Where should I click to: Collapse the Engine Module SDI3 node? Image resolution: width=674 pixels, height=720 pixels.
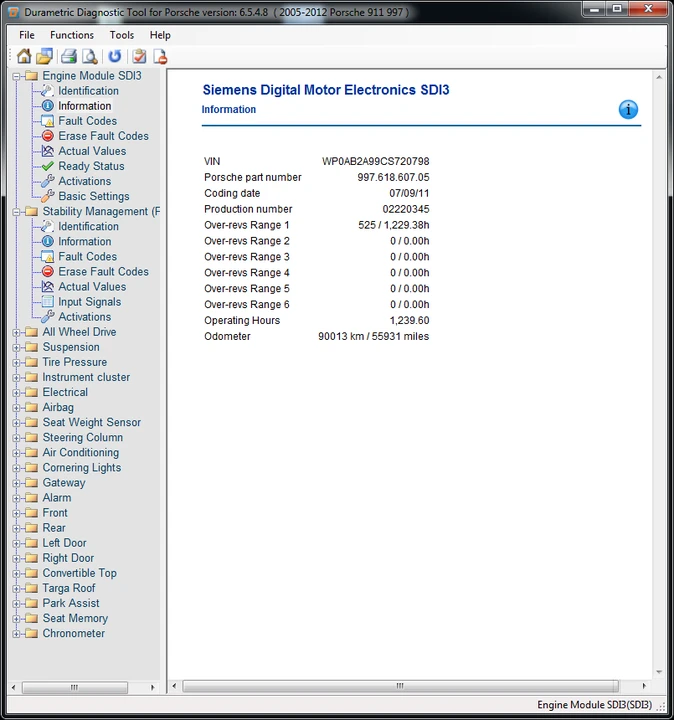pyautogui.click(x=17, y=76)
